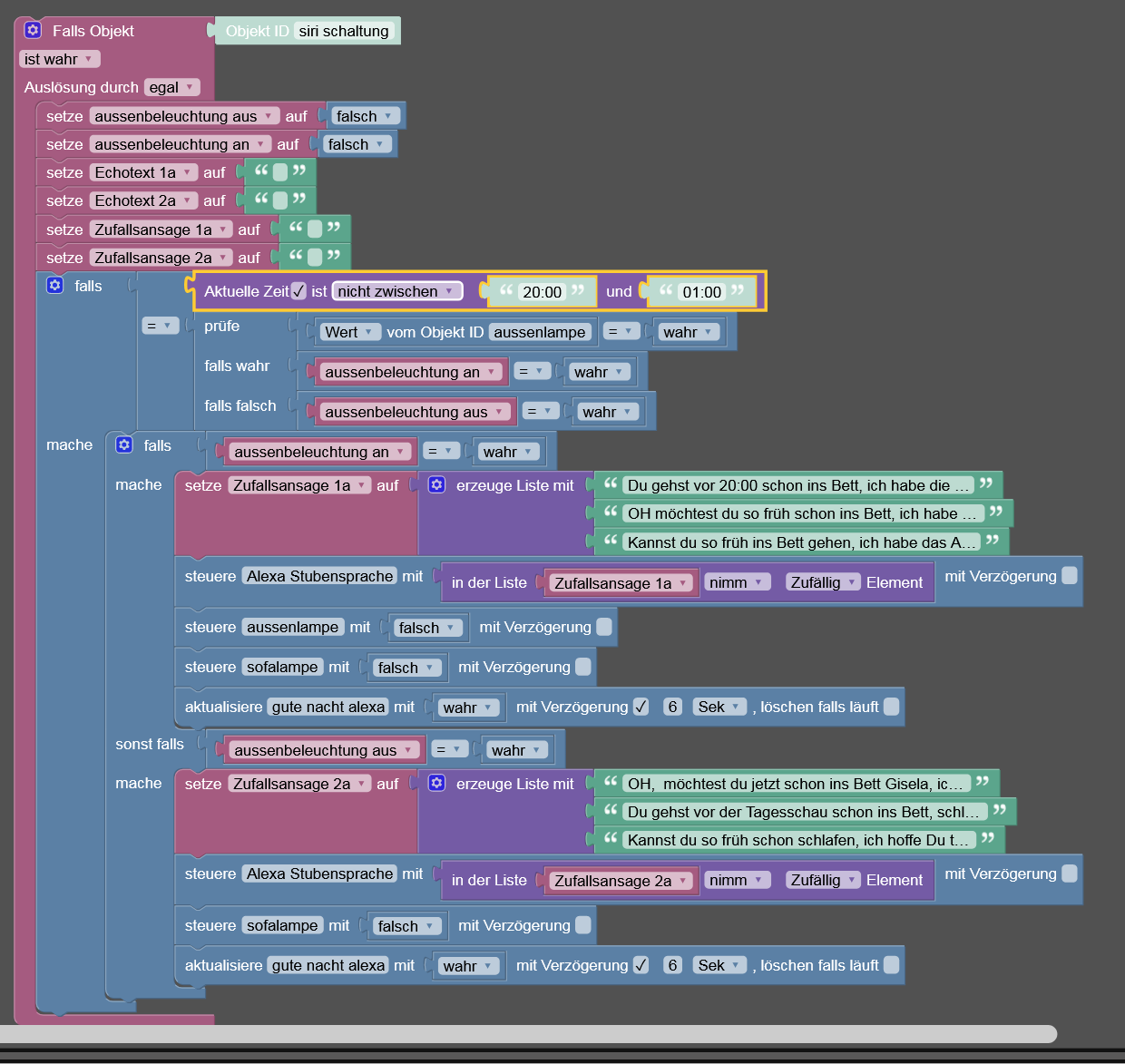Open gear settings on Falls Objekt block
The width and height of the screenshot is (1125, 1064).
pos(34,30)
